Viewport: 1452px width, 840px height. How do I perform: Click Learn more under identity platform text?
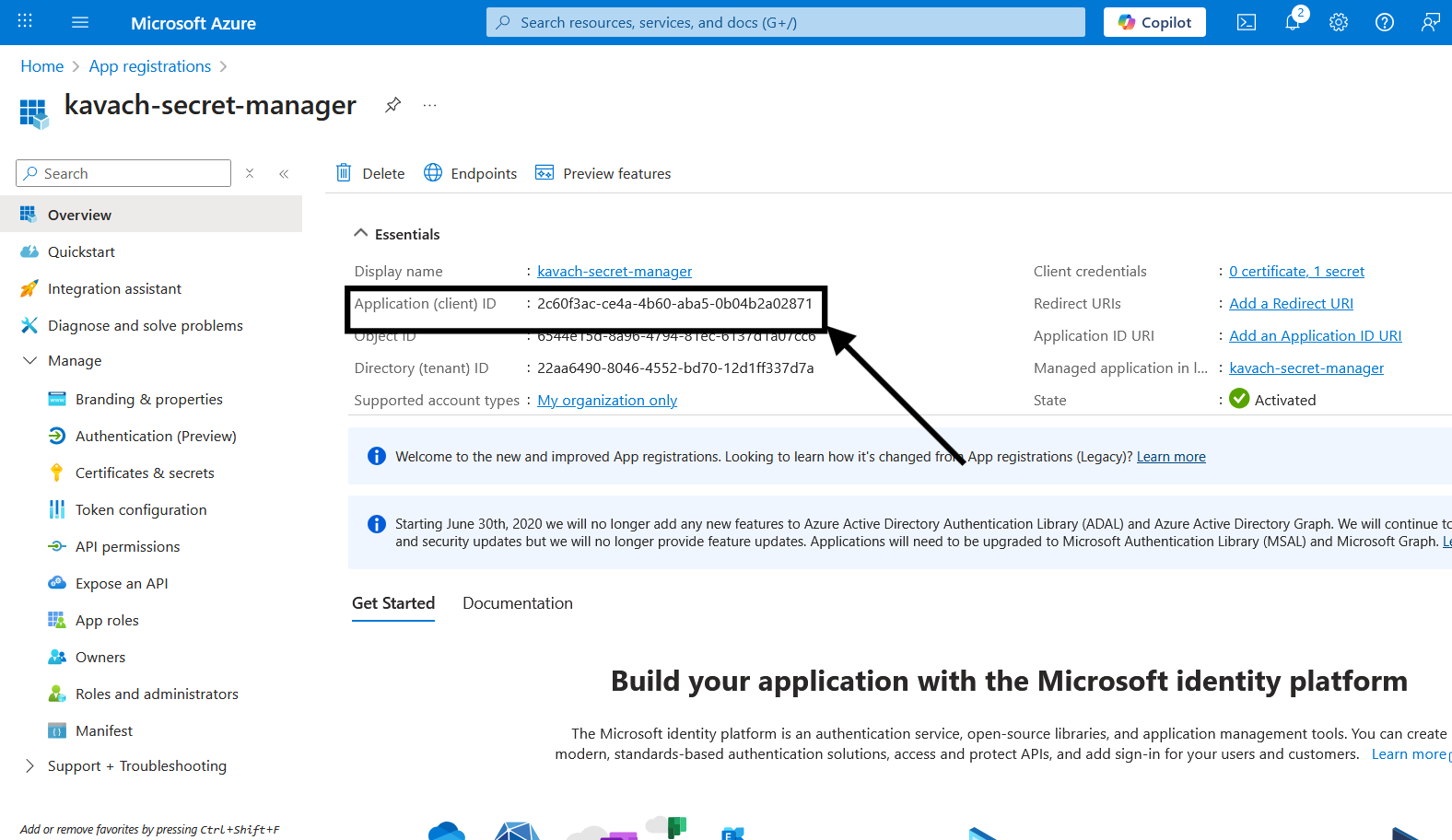pyautogui.click(x=1409, y=754)
